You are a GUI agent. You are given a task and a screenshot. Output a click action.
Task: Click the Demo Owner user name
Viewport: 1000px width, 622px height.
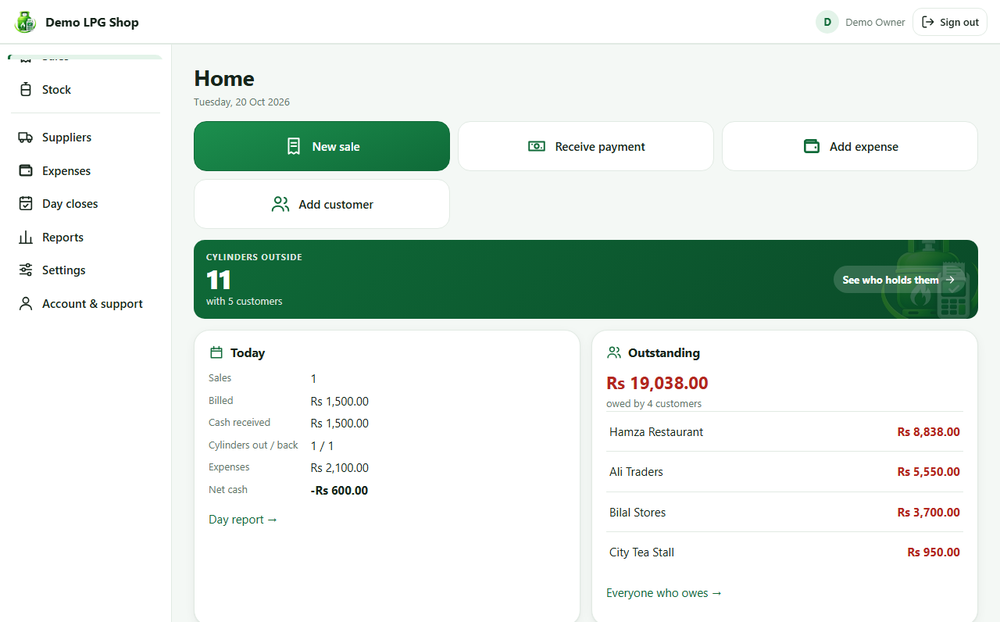point(875,22)
